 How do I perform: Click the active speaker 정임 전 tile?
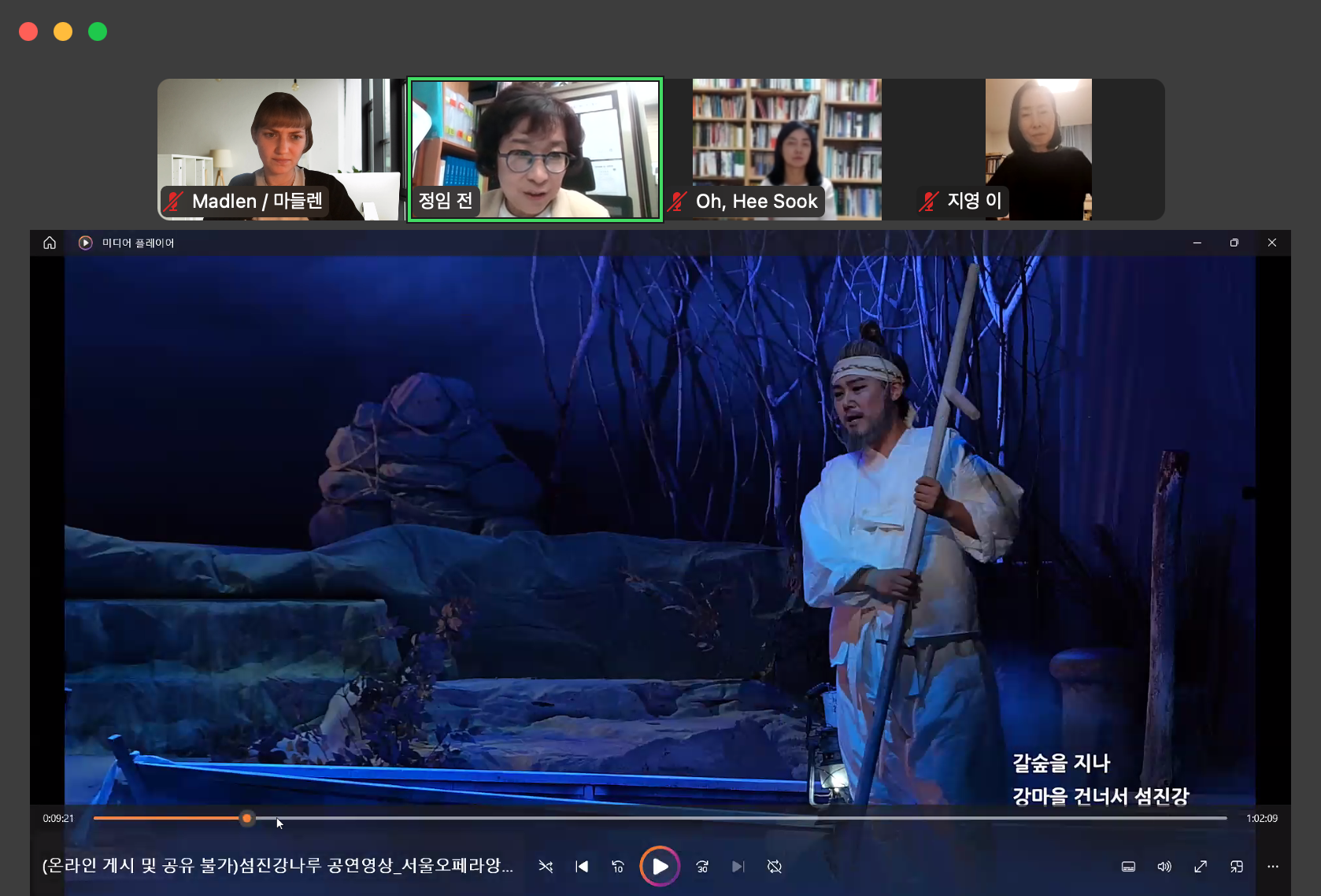click(x=535, y=149)
